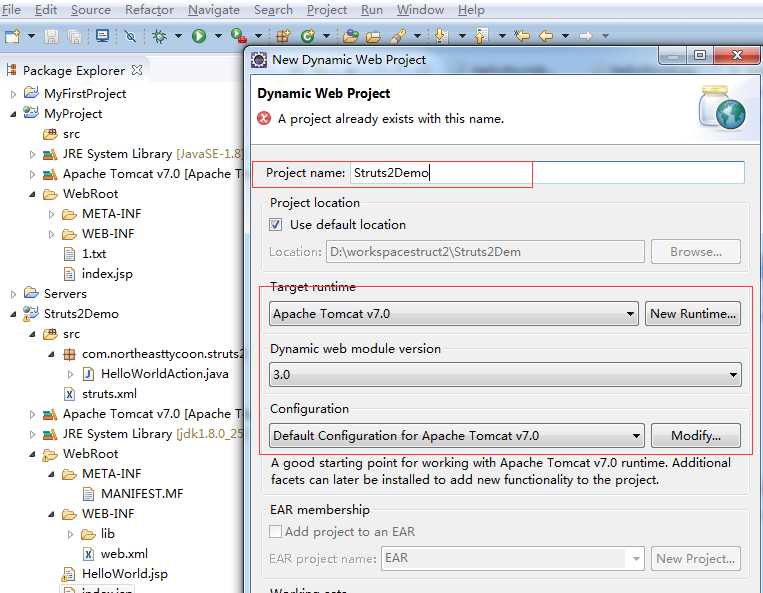
Task: Click the Debug bug icon
Action: pyautogui.click(x=159, y=36)
